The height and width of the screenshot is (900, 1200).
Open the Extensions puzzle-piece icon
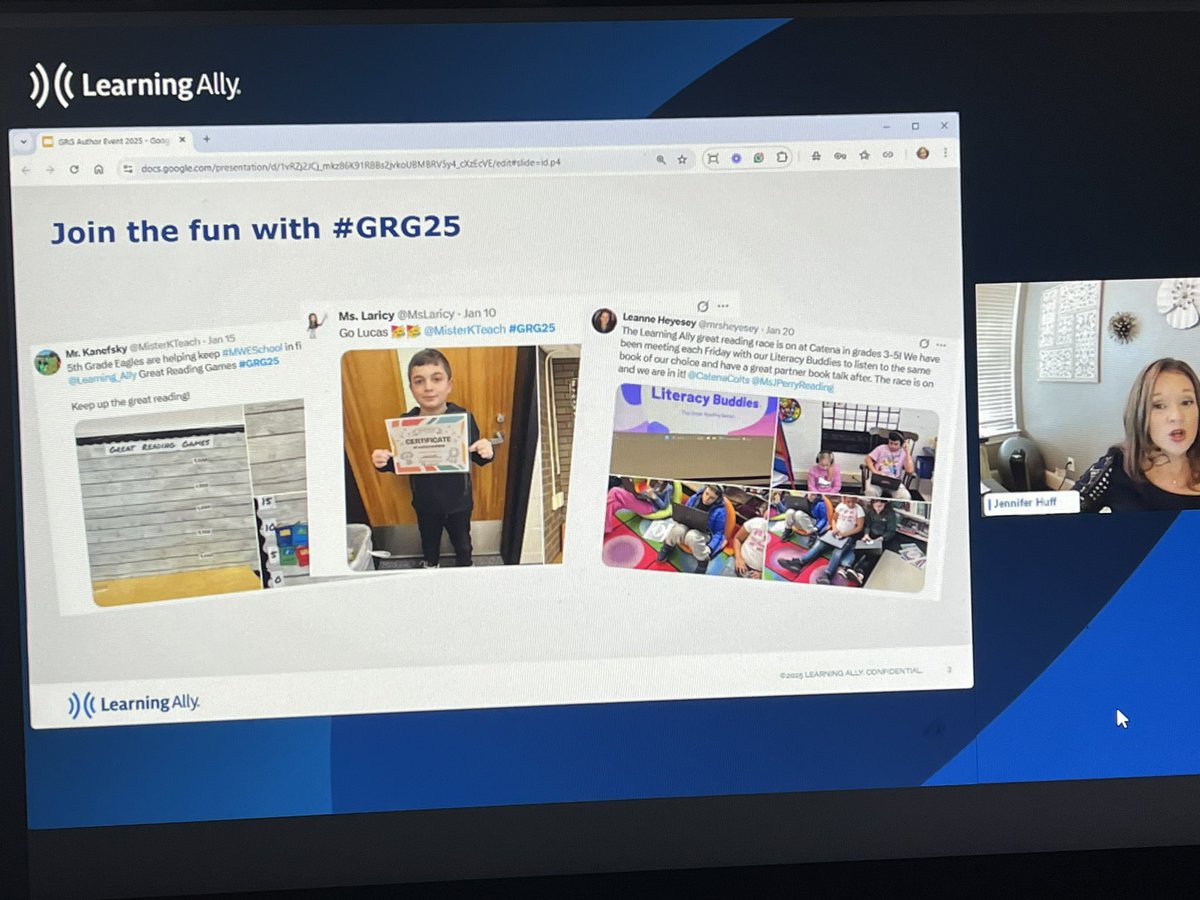(x=782, y=157)
